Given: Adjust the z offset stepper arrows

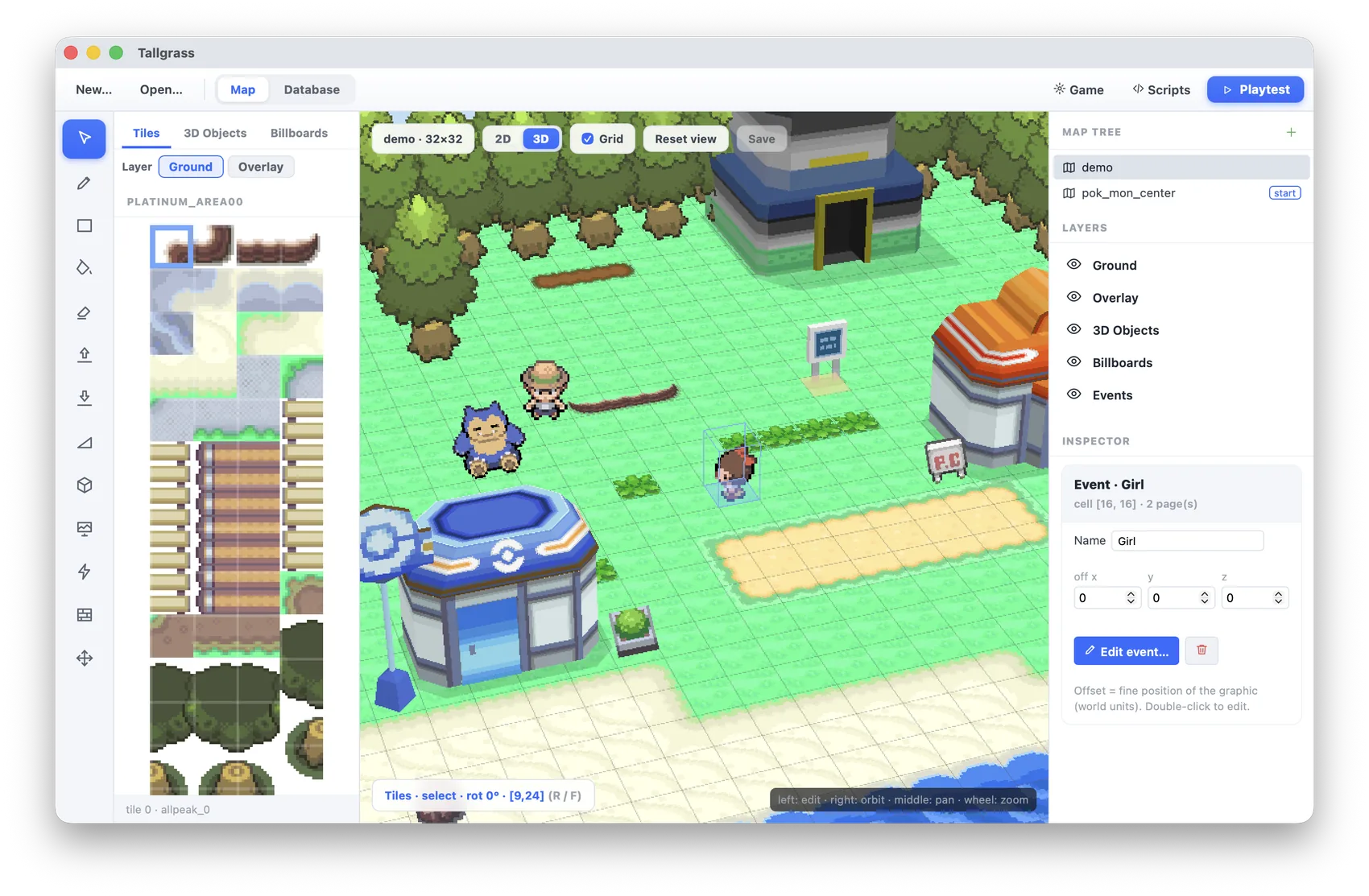Looking at the screenshot, I should point(1278,597).
